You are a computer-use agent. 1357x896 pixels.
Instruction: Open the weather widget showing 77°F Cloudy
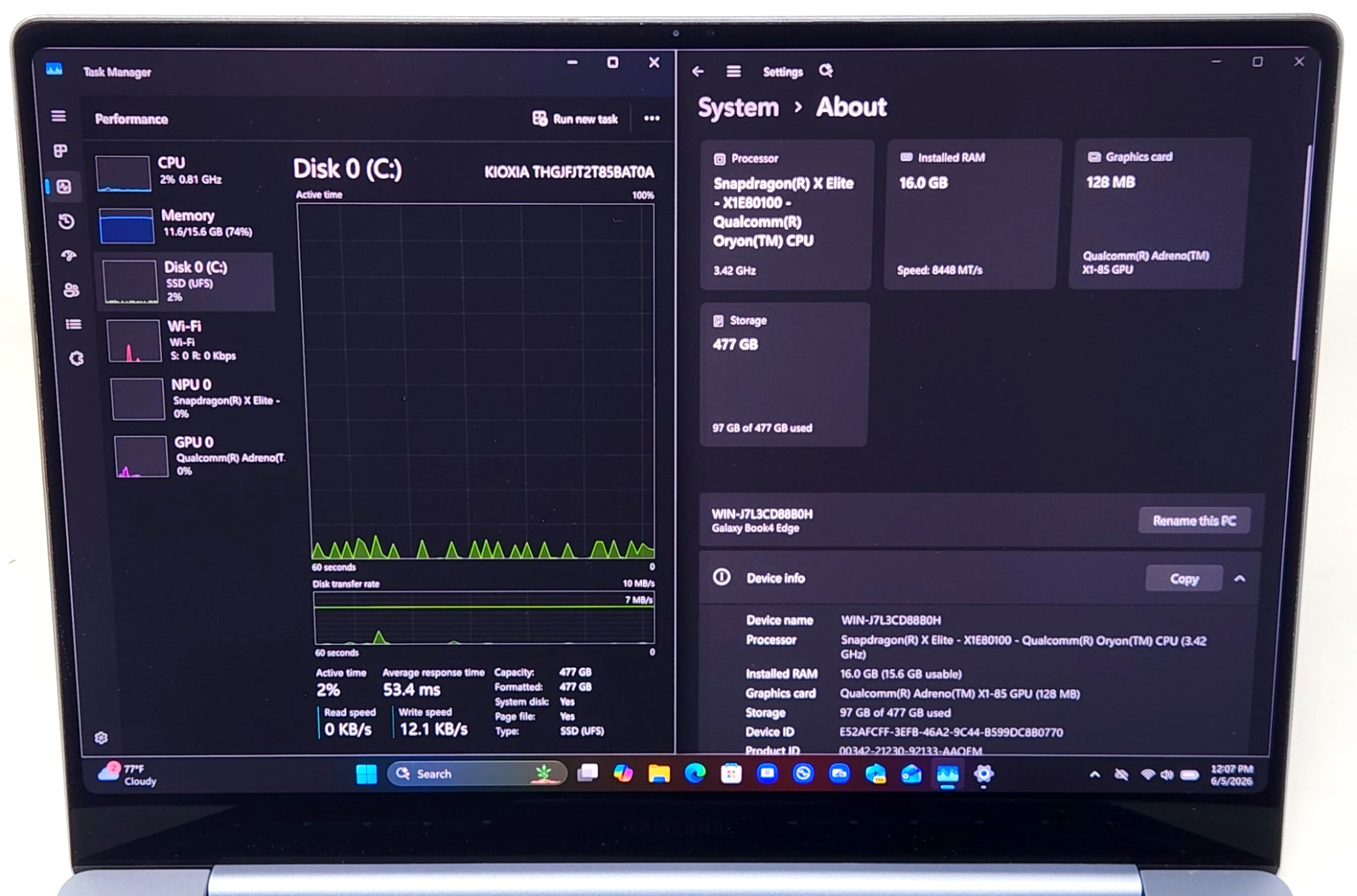pos(128,774)
